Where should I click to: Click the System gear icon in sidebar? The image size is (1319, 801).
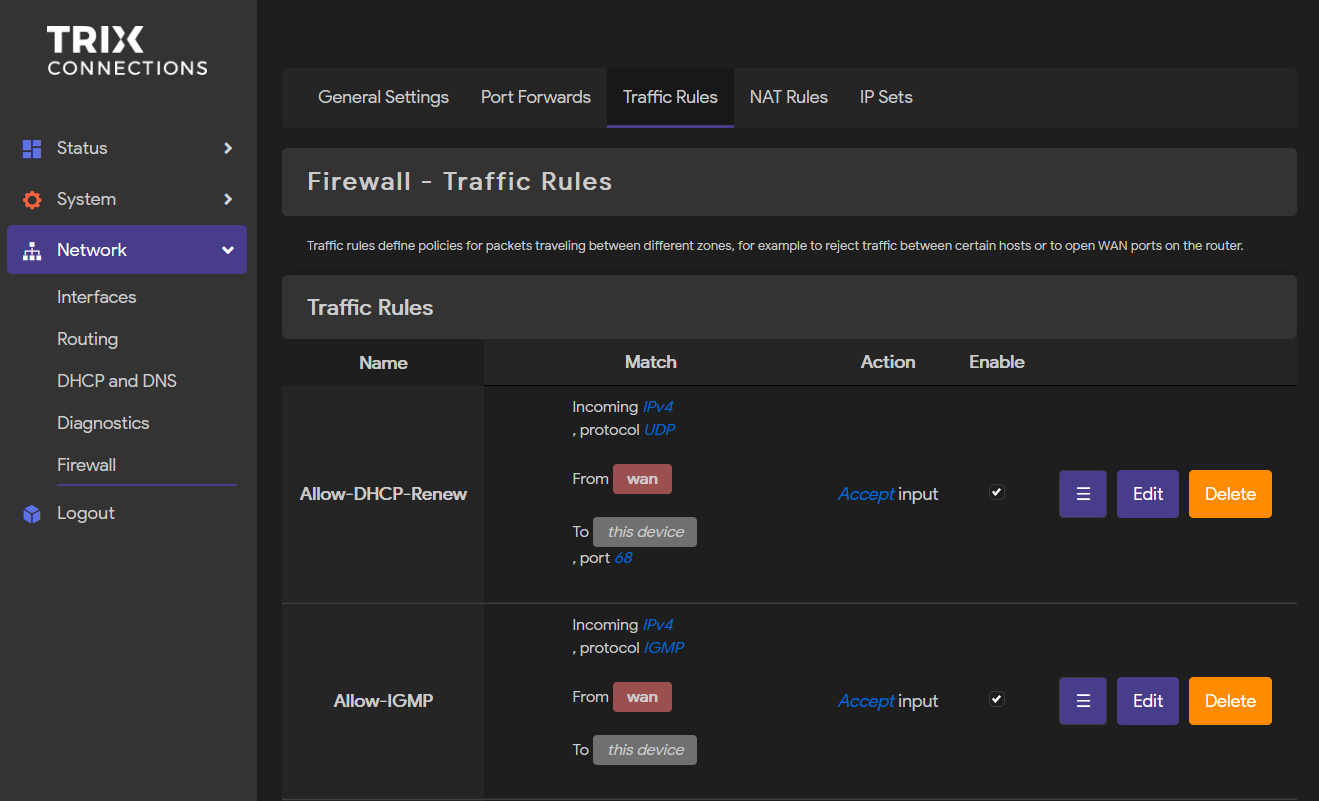pos(30,199)
